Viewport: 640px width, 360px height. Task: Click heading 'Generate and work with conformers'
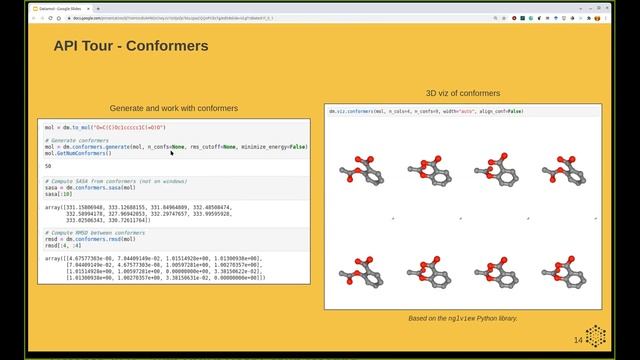click(x=173, y=108)
